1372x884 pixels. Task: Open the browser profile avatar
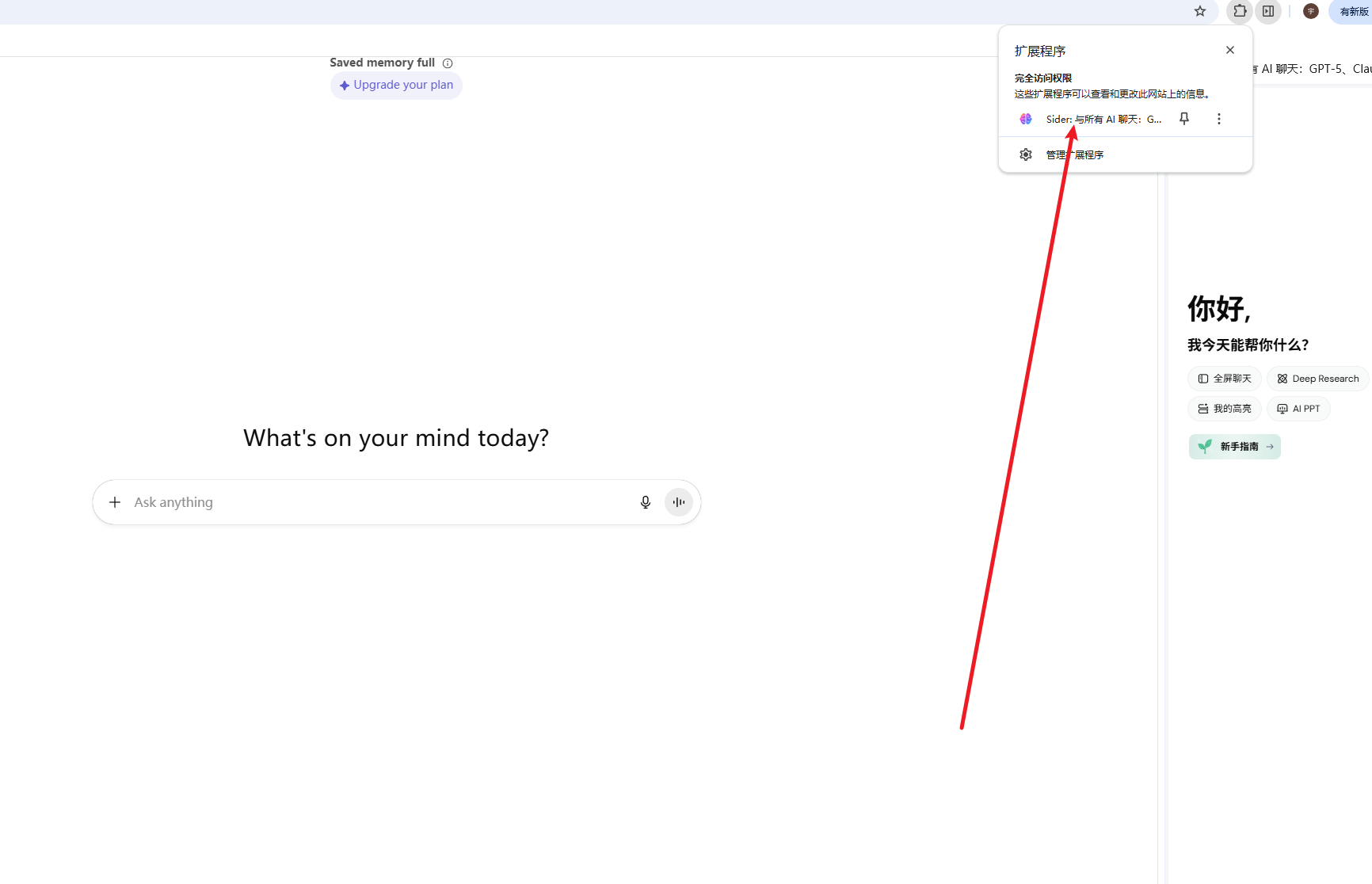pos(1311,11)
